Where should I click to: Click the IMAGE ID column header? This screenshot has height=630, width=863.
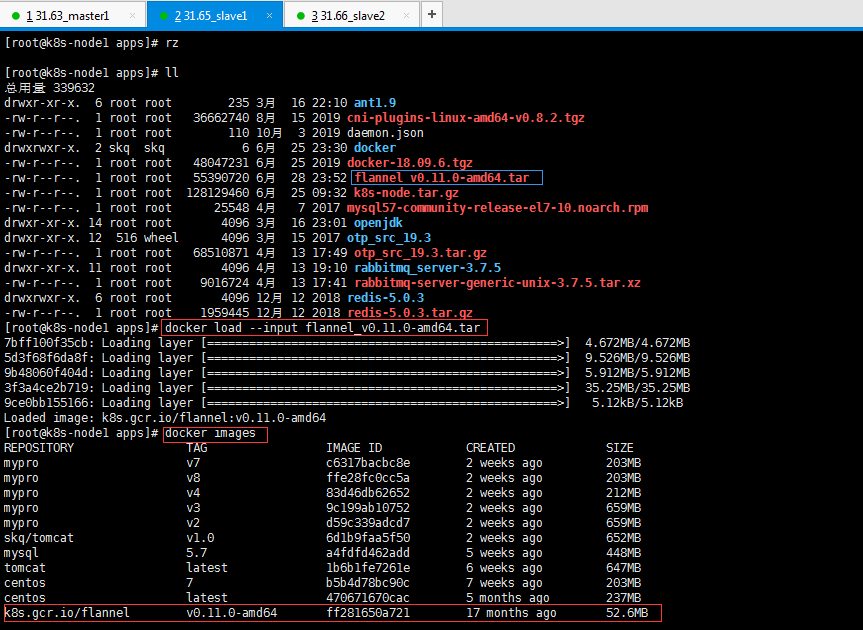click(x=354, y=448)
